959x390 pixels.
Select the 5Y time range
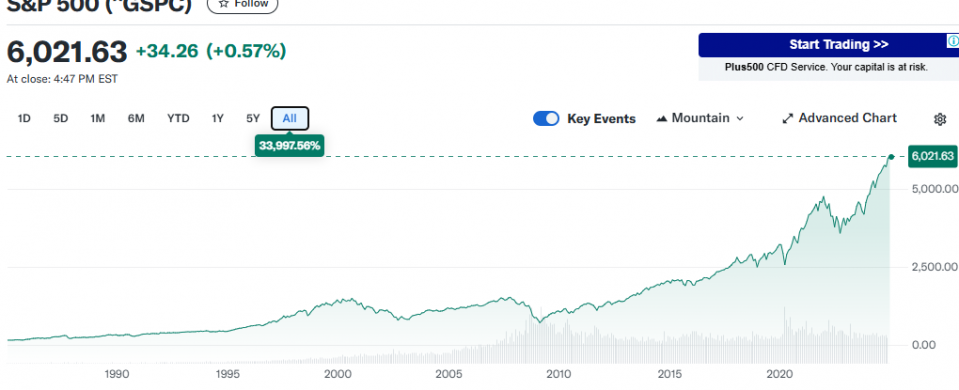[x=253, y=119]
